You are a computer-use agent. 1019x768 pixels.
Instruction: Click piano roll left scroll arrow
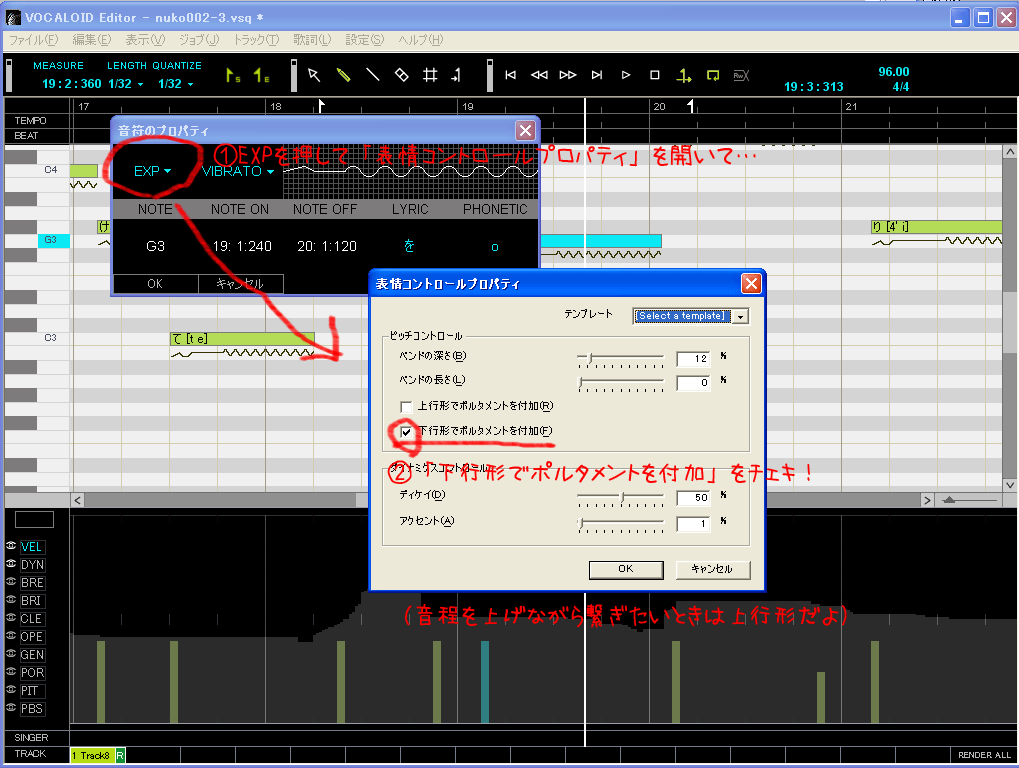tap(77, 500)
